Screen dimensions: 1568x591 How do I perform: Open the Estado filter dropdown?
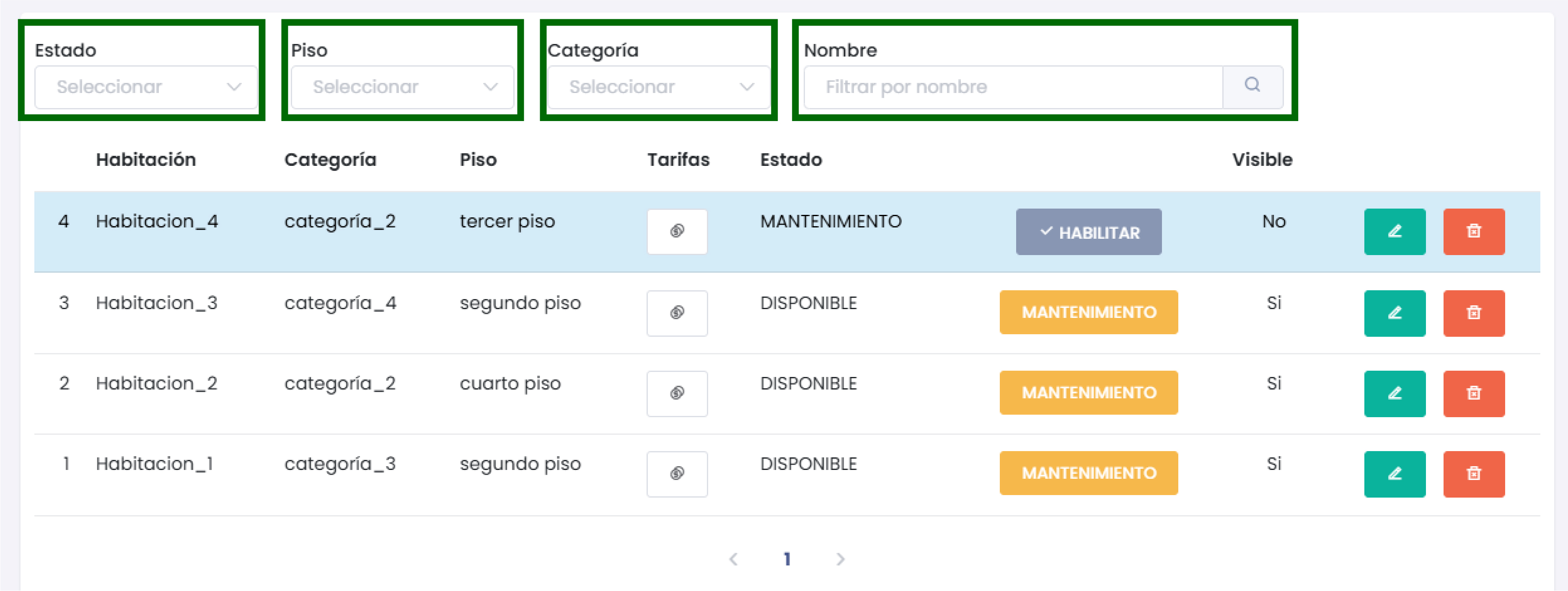coord(146,86)
